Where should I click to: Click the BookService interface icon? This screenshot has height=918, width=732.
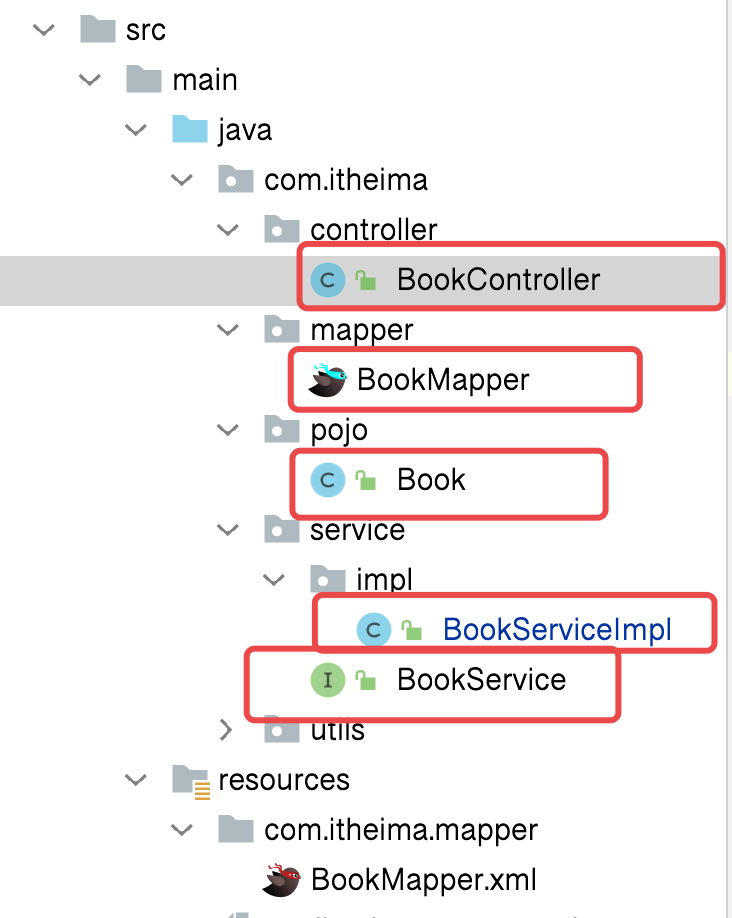328,680
